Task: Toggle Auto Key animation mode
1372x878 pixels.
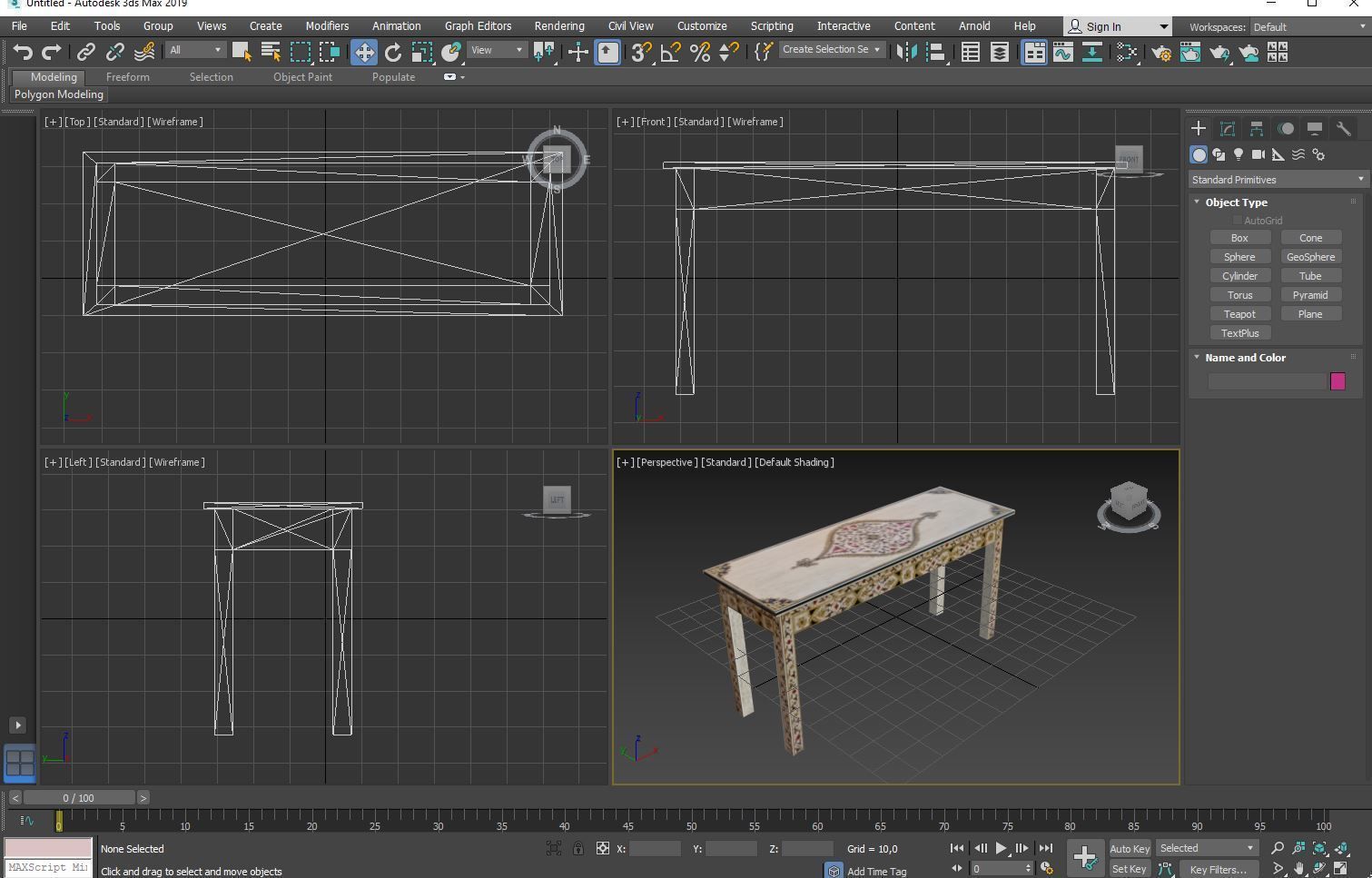Action: point(1130,849)
